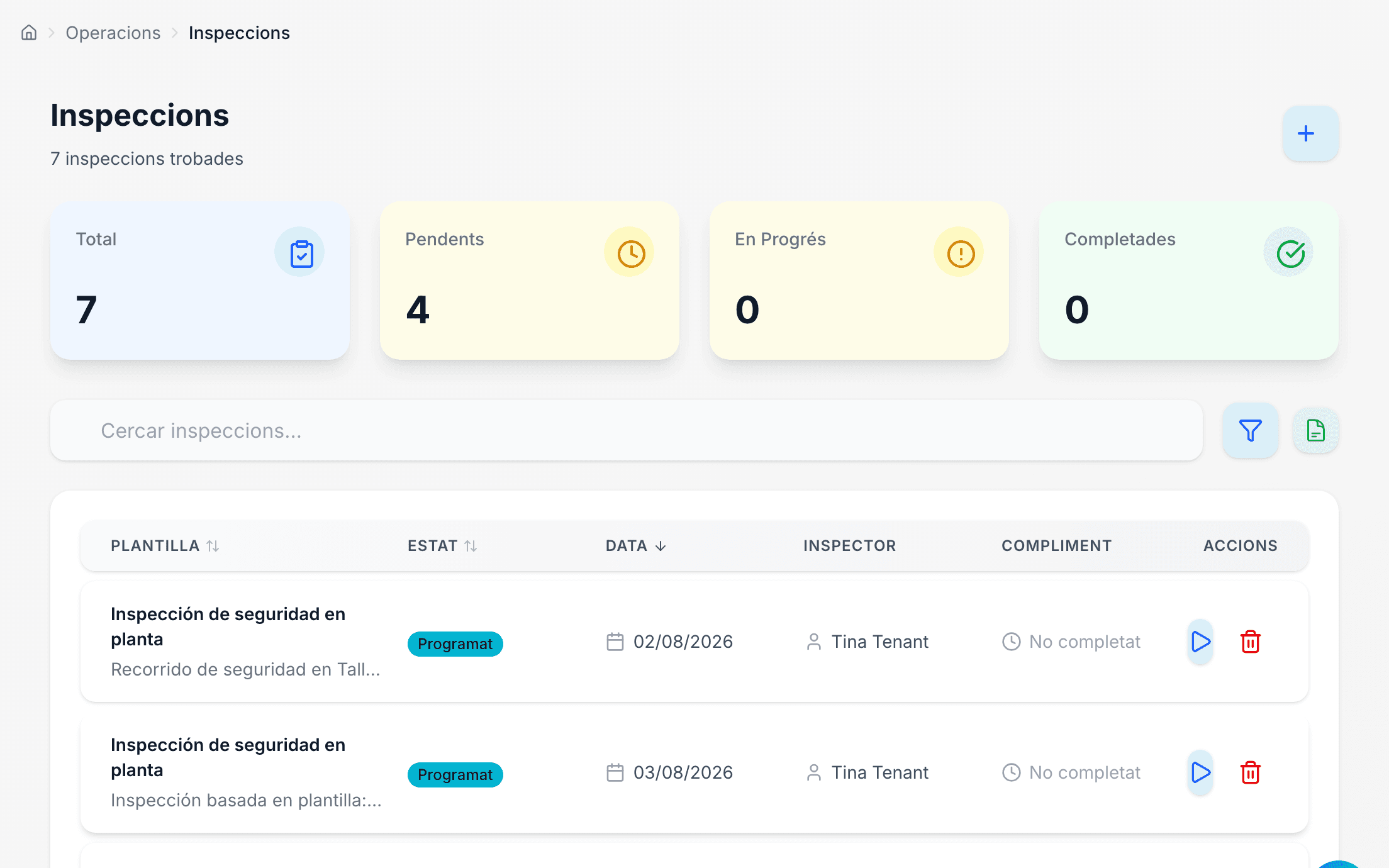
Task: Open the Total stats card
Action: coord(200,281)
